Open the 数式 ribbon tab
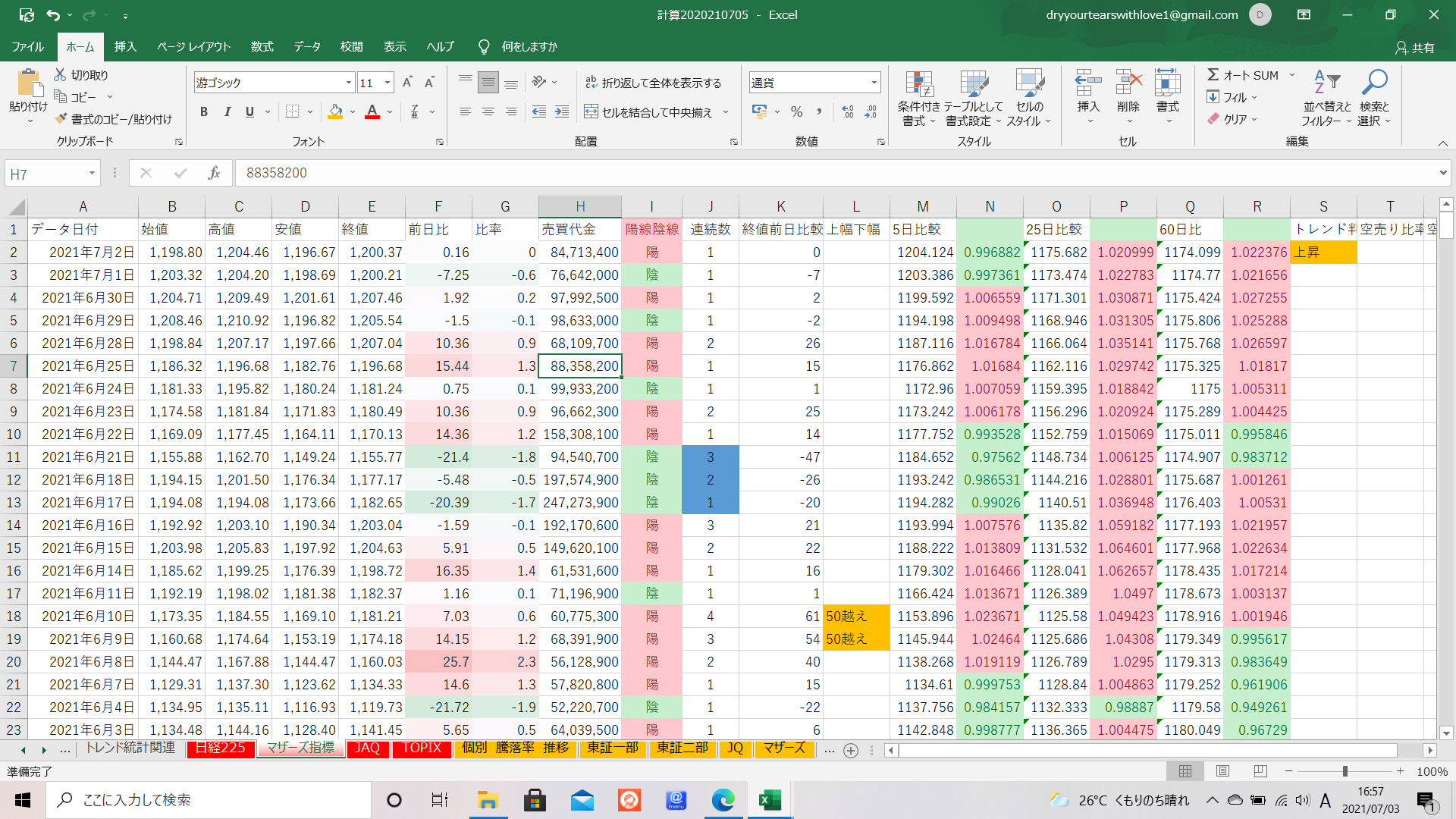Viewport: 1456px width, 819px height. (262, 47)
